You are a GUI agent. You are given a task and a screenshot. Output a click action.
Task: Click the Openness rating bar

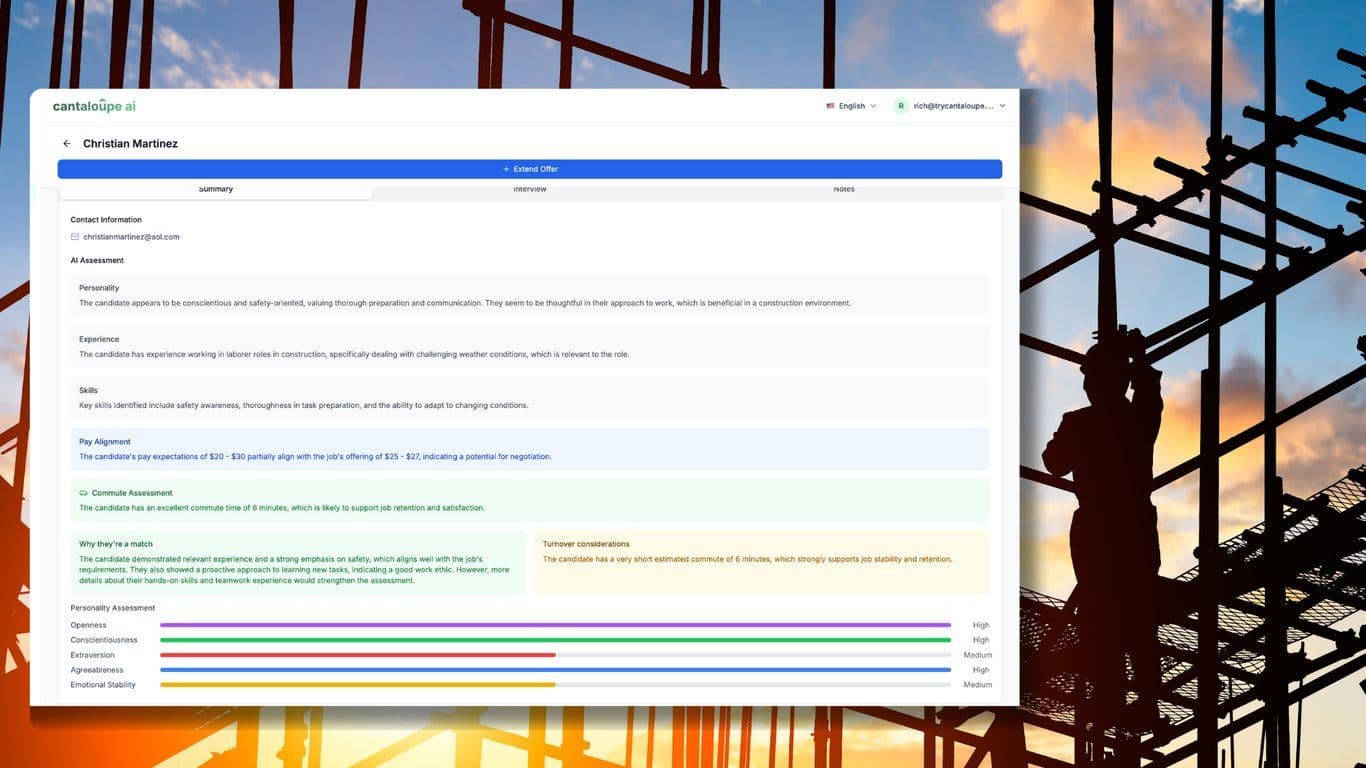[x=556, y=624]
